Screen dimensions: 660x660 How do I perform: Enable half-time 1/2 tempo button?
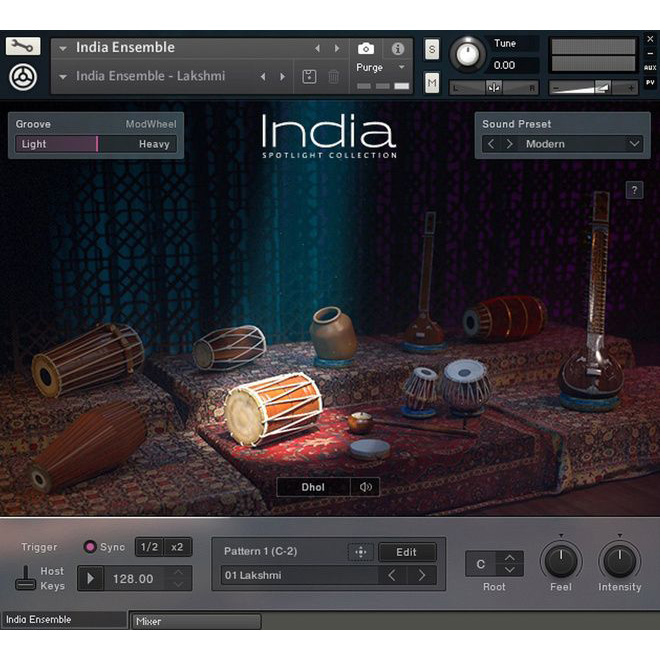pyautogui.click(x=149, y=547)
